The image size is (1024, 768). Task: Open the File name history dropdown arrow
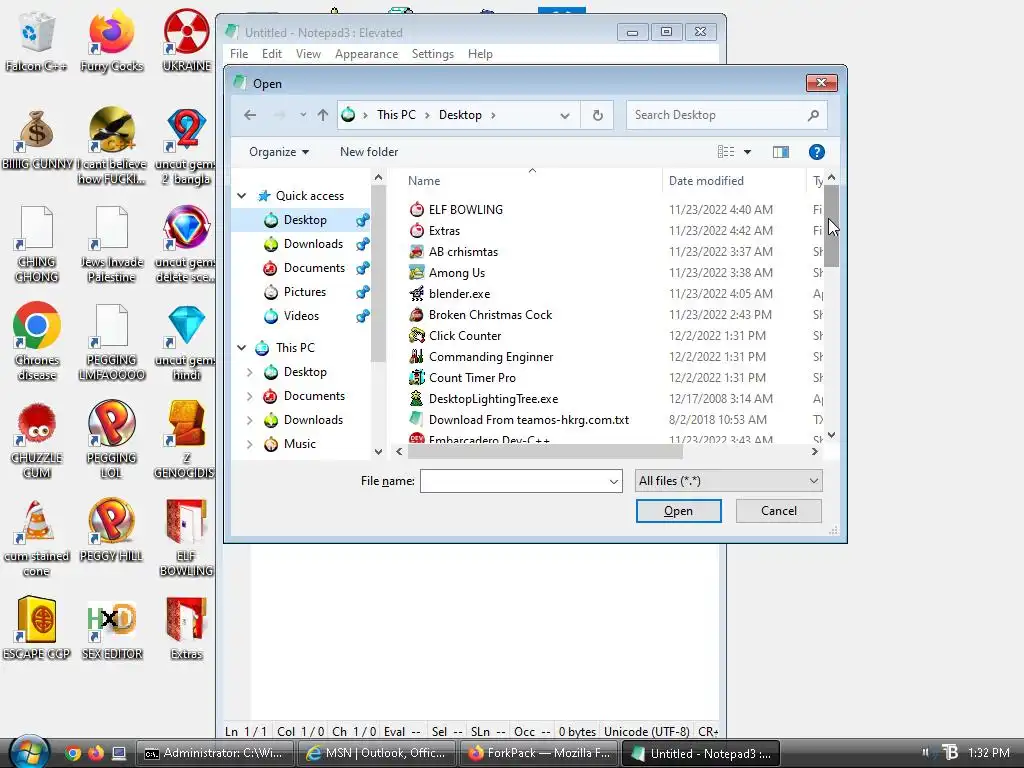point(613,482)
